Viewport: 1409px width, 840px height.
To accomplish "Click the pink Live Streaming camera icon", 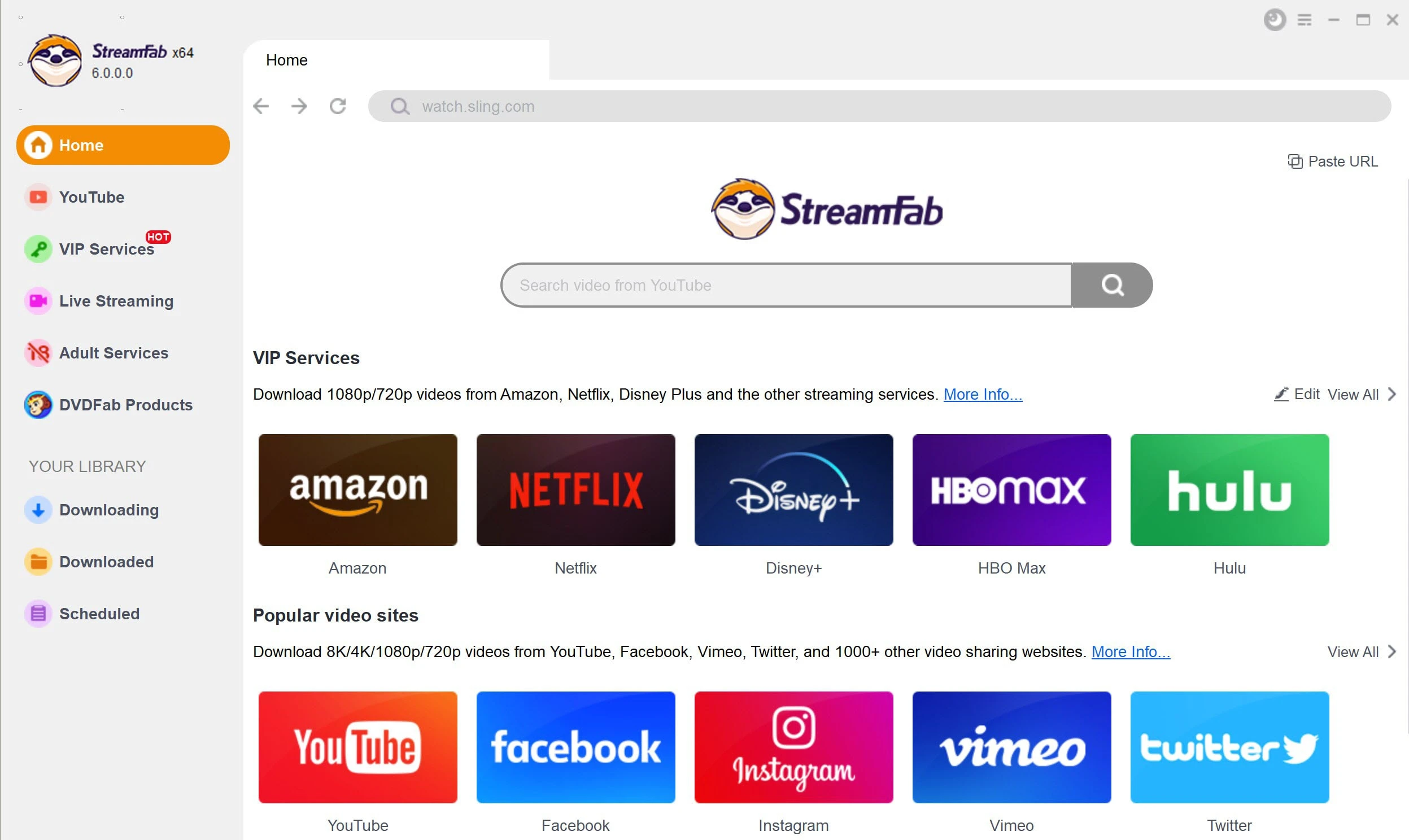I will 38,301.
